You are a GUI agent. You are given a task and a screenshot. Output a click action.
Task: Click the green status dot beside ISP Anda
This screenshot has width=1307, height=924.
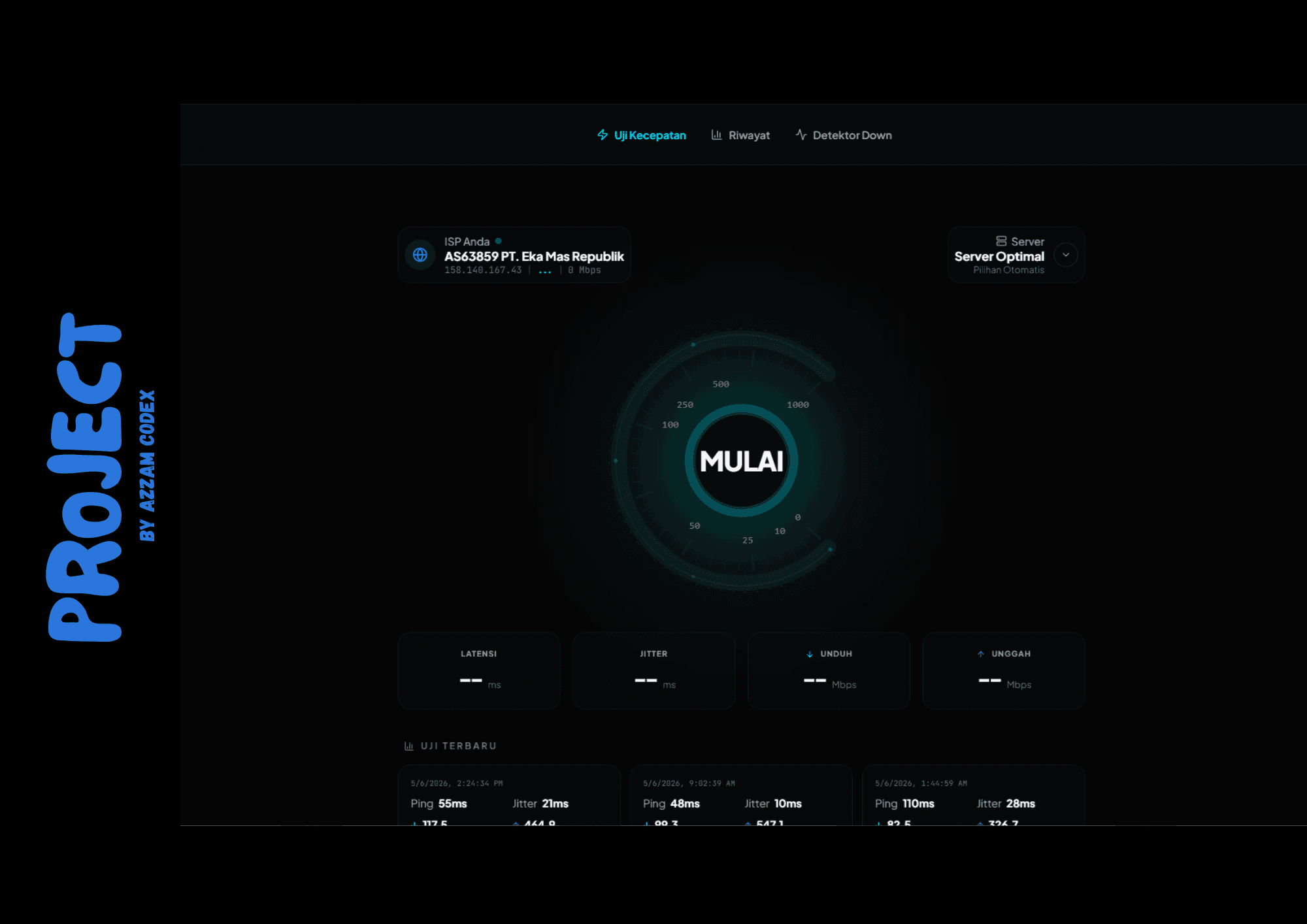(498, 241)
